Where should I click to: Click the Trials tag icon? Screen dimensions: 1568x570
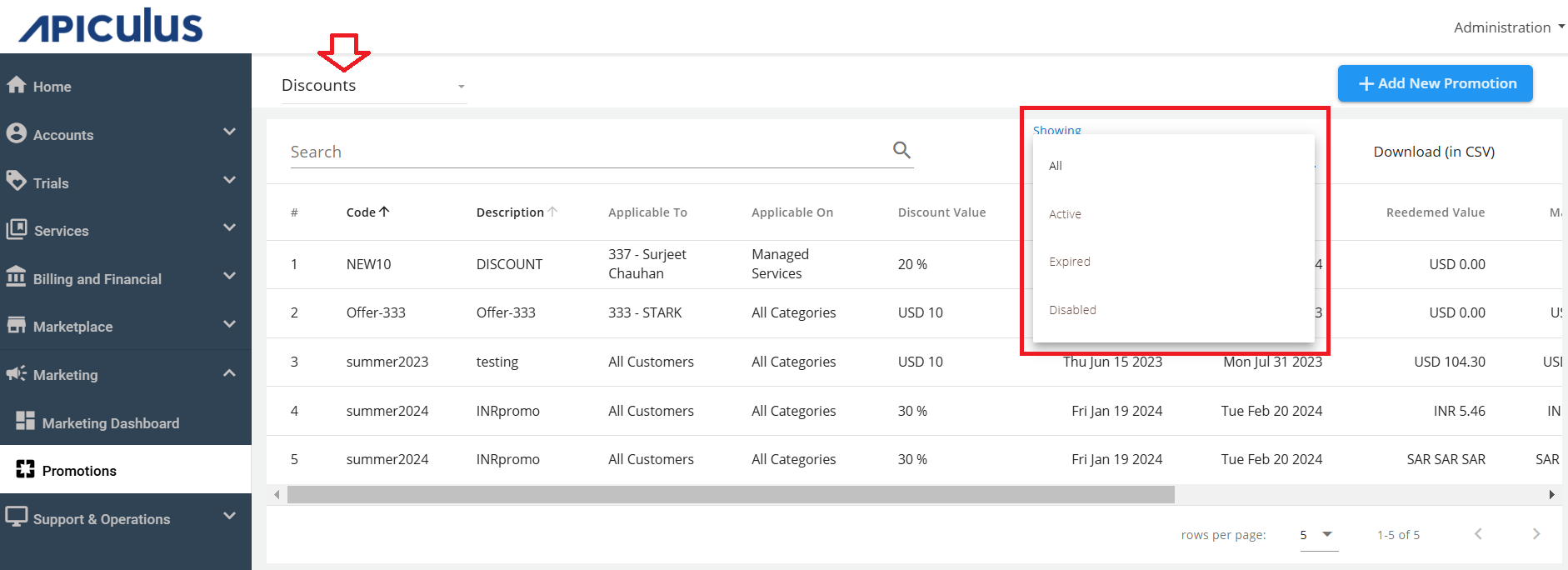17,181
